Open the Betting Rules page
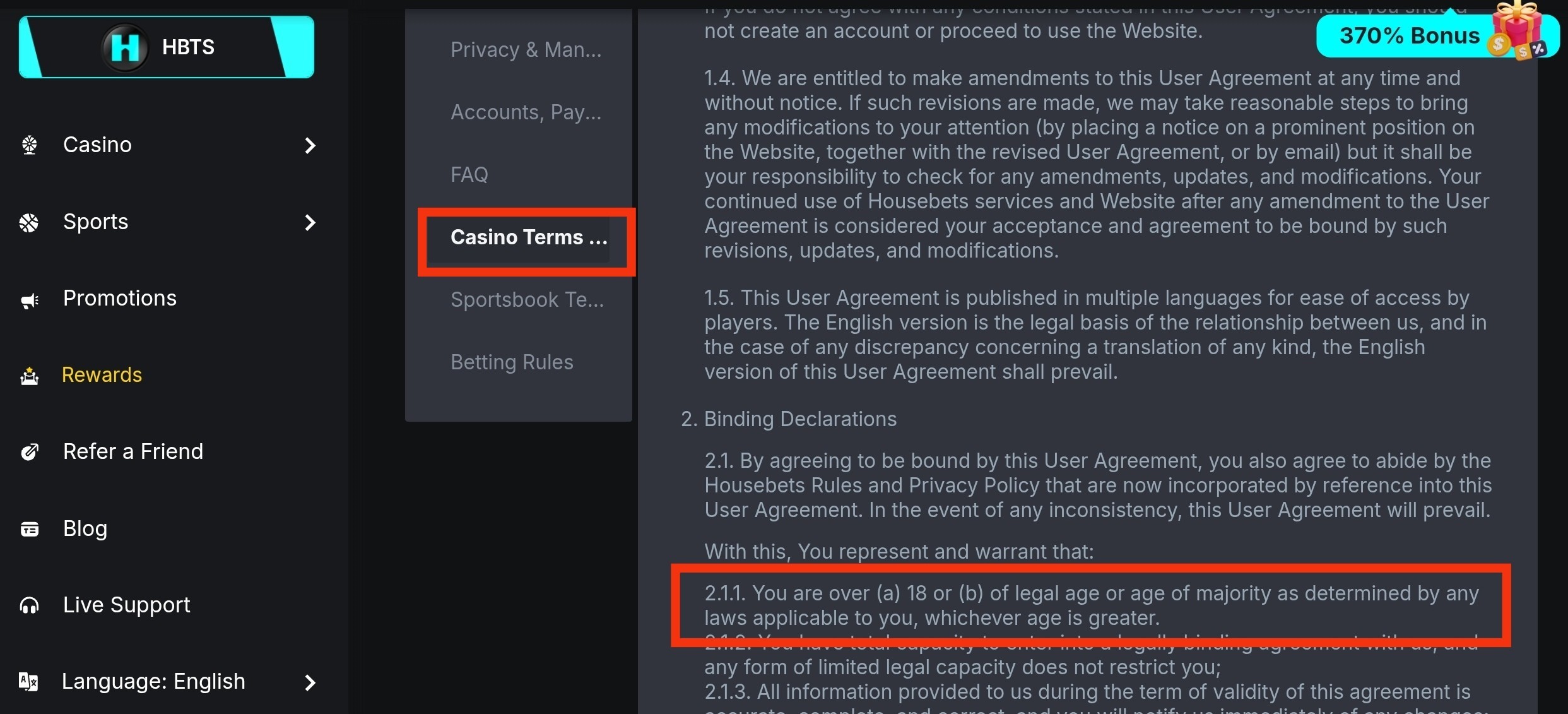 click(512, 362)
